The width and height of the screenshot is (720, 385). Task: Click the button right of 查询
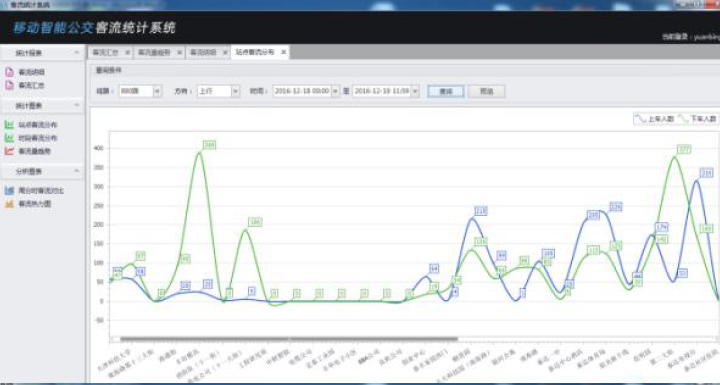coord(487,91)
